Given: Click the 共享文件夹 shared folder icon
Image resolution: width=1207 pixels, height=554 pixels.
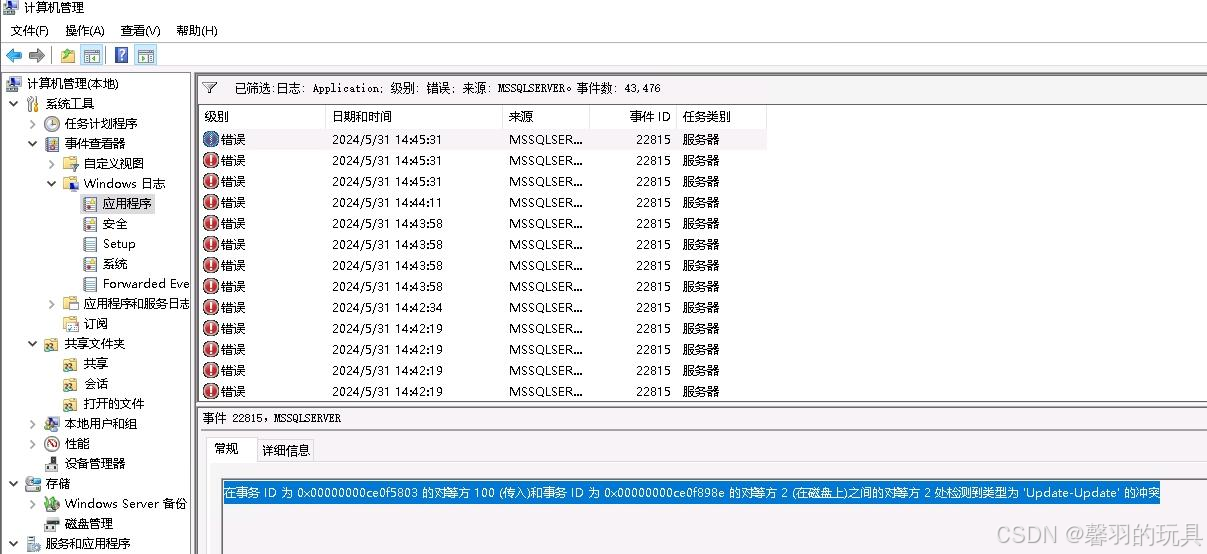Looking at the screenshot, I should click(x=52, y=344).
